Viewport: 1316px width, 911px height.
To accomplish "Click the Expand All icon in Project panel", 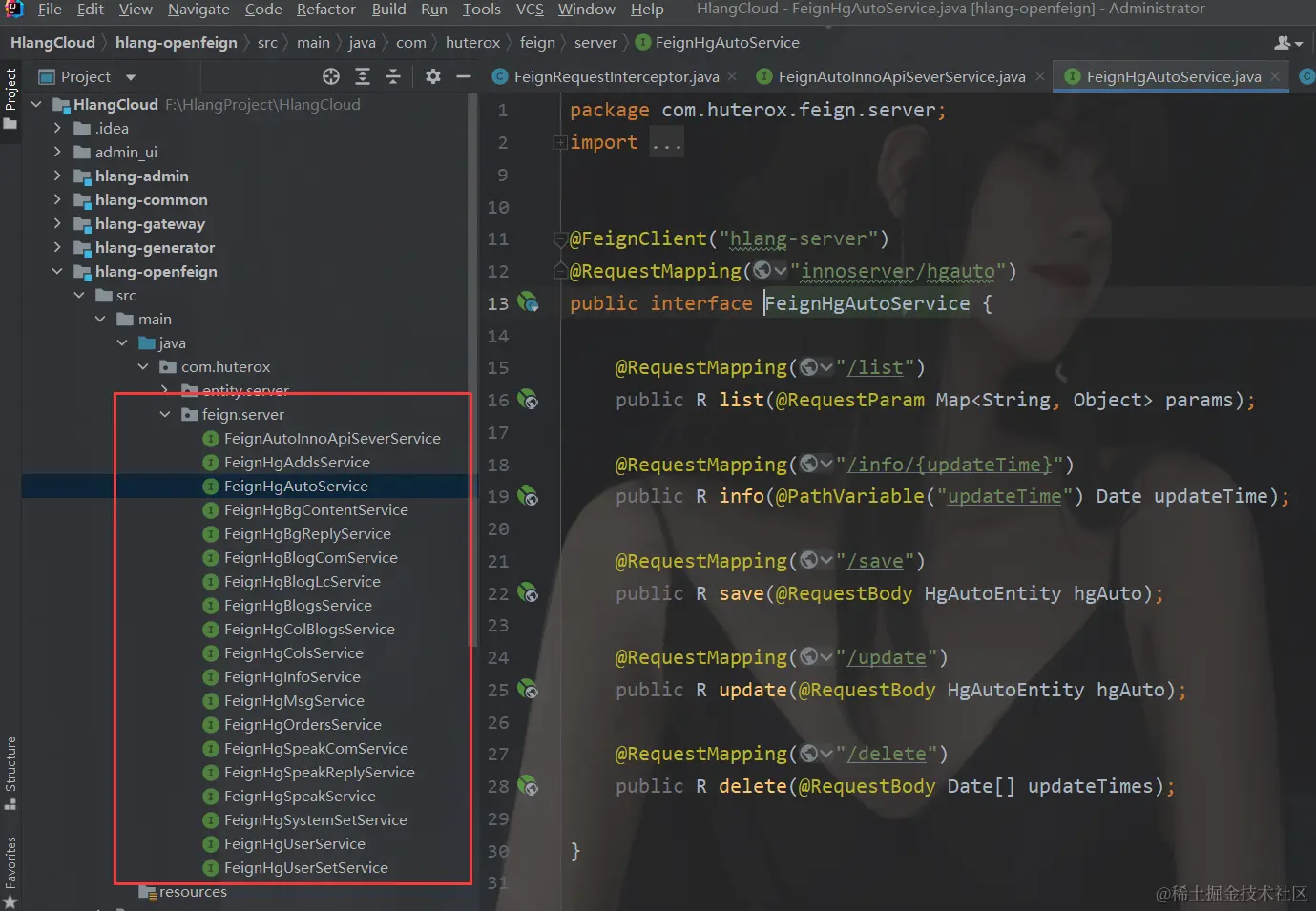I will click(363, 76).
